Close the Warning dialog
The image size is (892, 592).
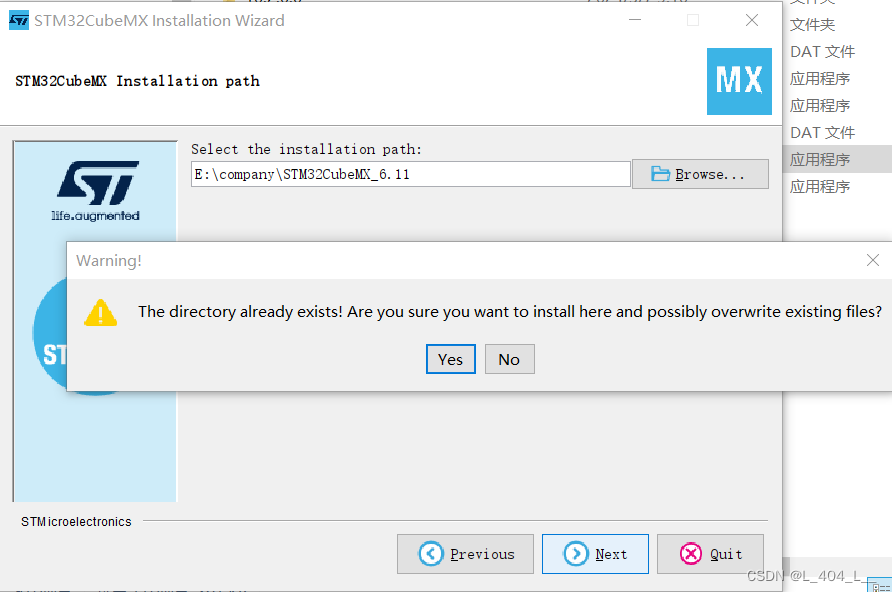[x=873, y=260]
